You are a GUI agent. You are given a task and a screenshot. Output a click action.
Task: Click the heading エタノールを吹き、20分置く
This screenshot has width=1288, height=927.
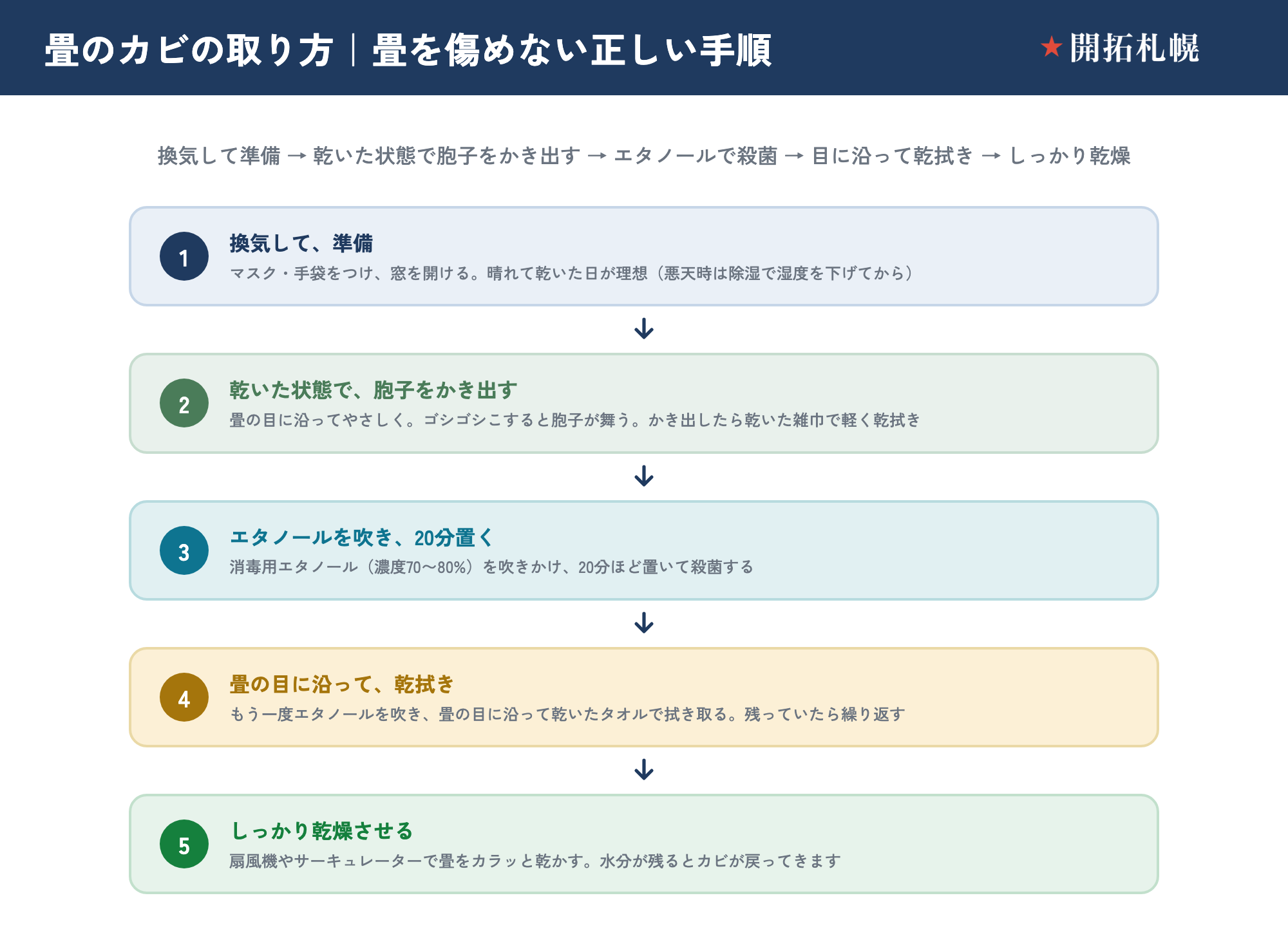click(362, 538)
